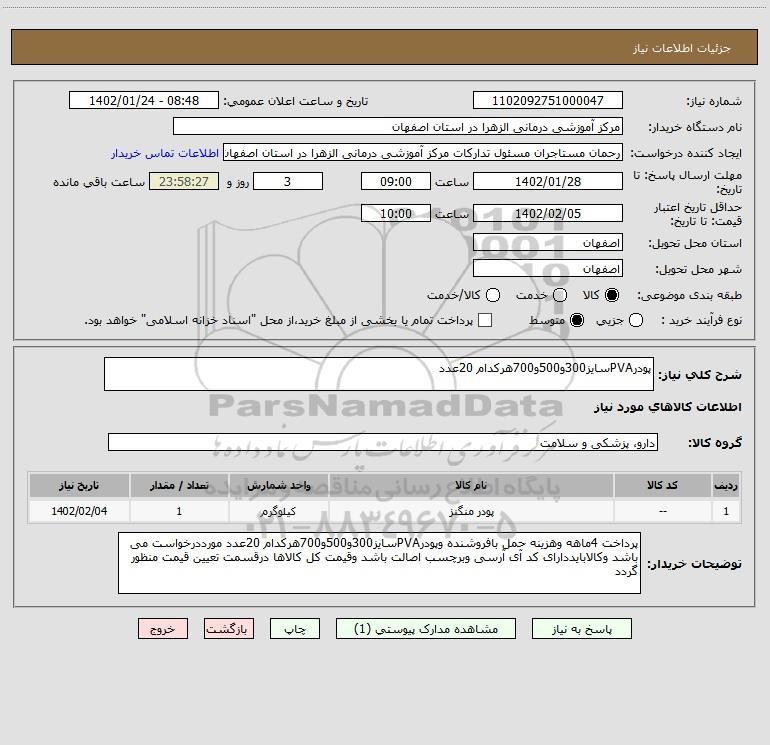Screen dimensions: 770x745
Task: Click the چاپ print button
Action: (295, 629)
